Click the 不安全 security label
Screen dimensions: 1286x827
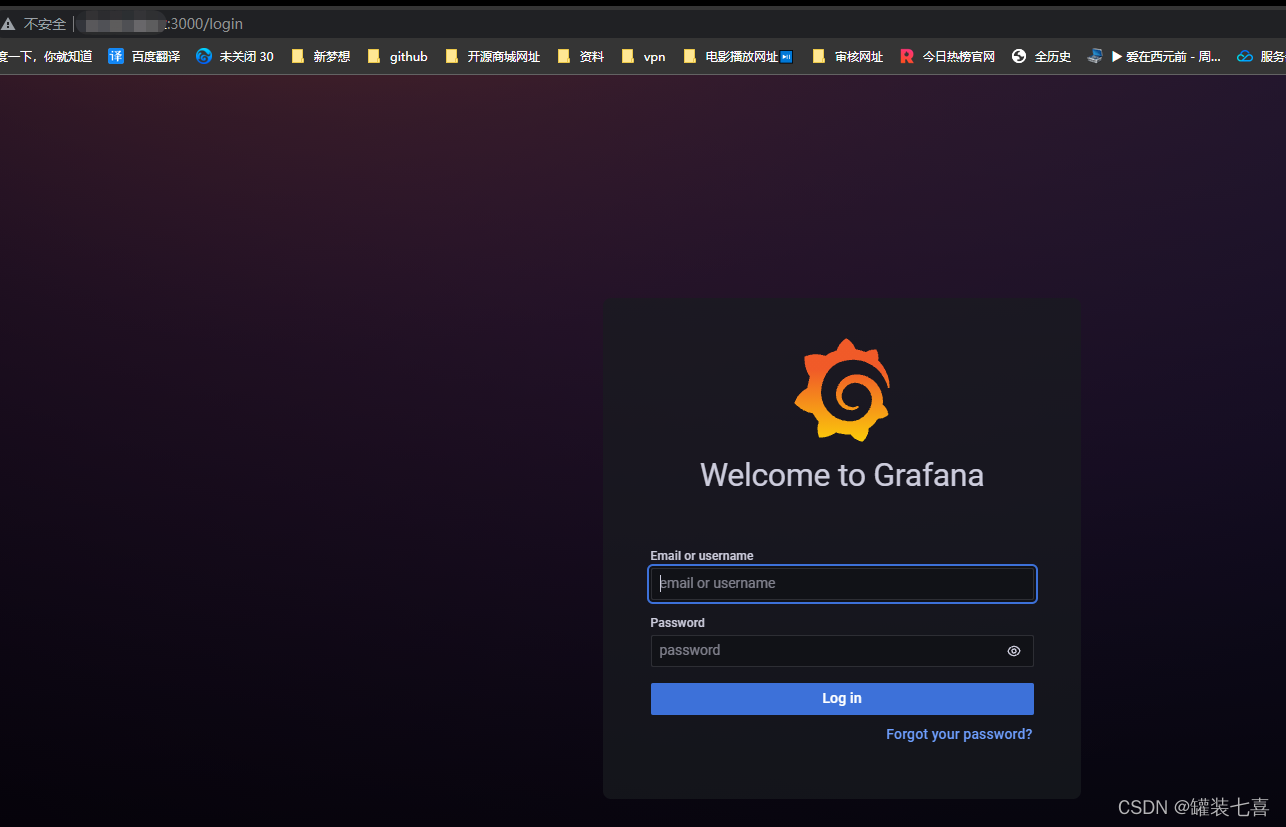[45, 24]
